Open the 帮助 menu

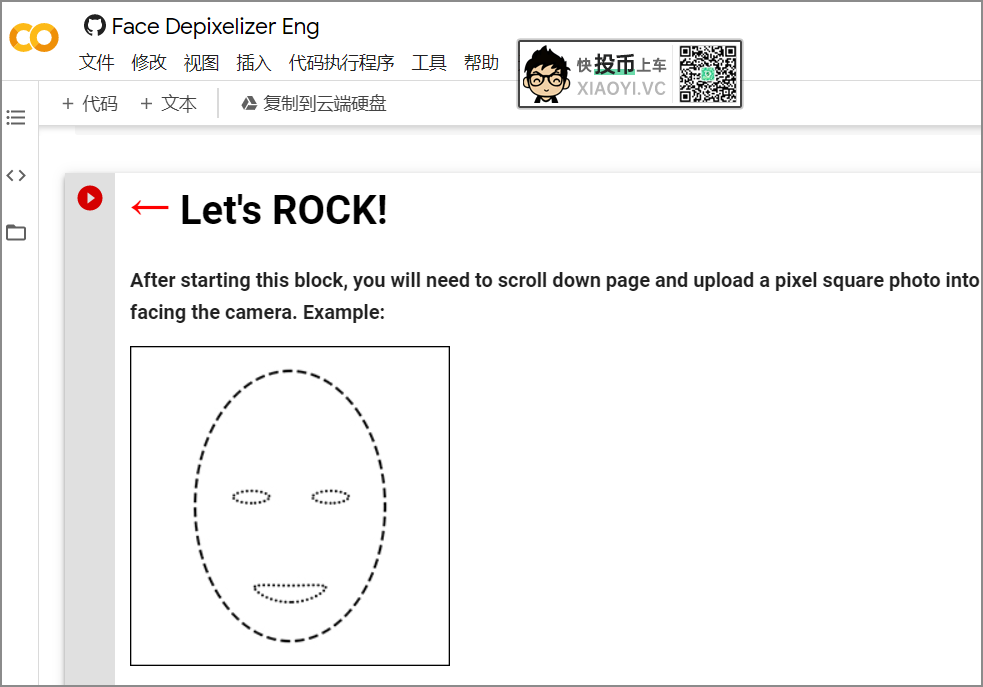coord(481,63)
